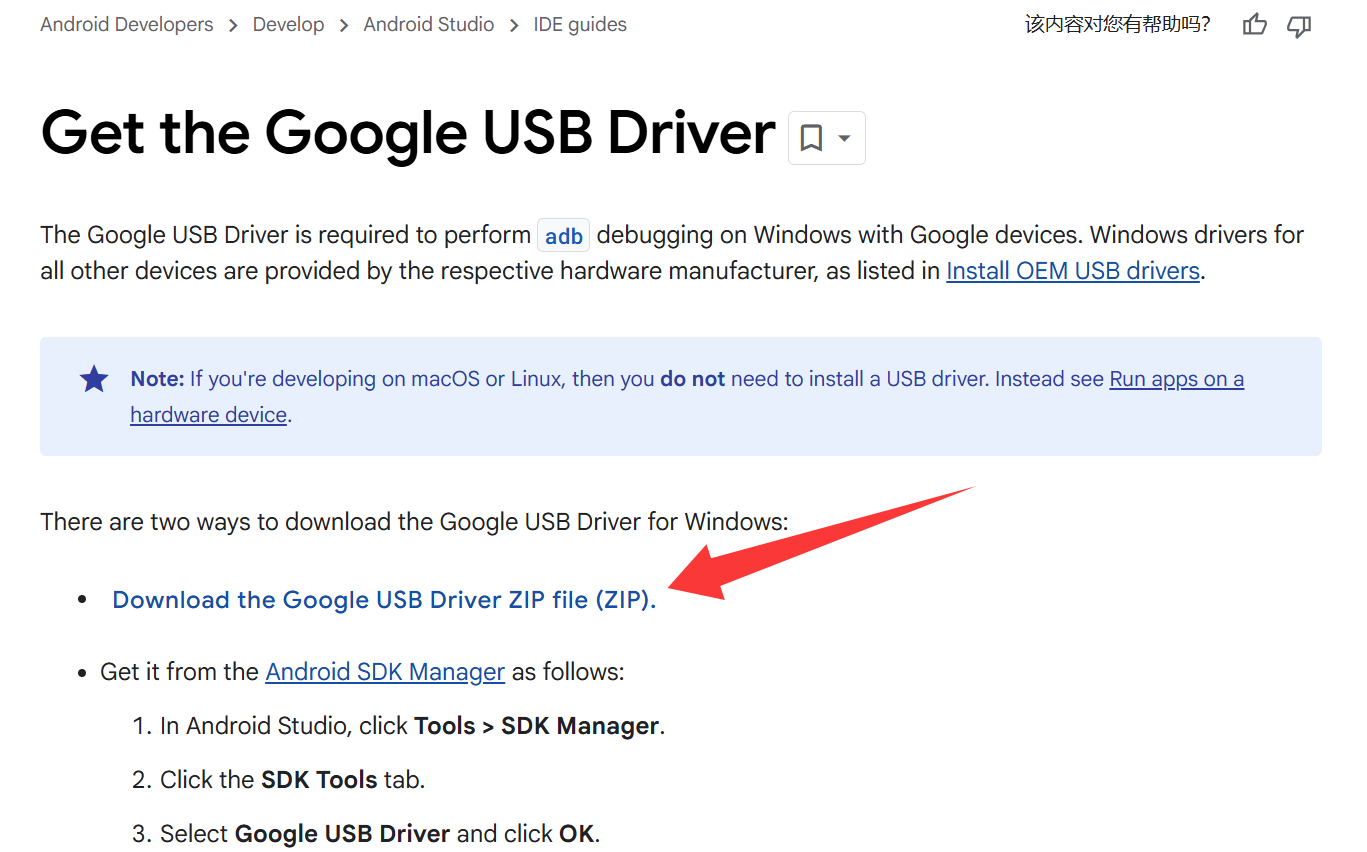Open the Android SDK Manager link
This screenshot has height=852, width=1367.
pos(385,672)
